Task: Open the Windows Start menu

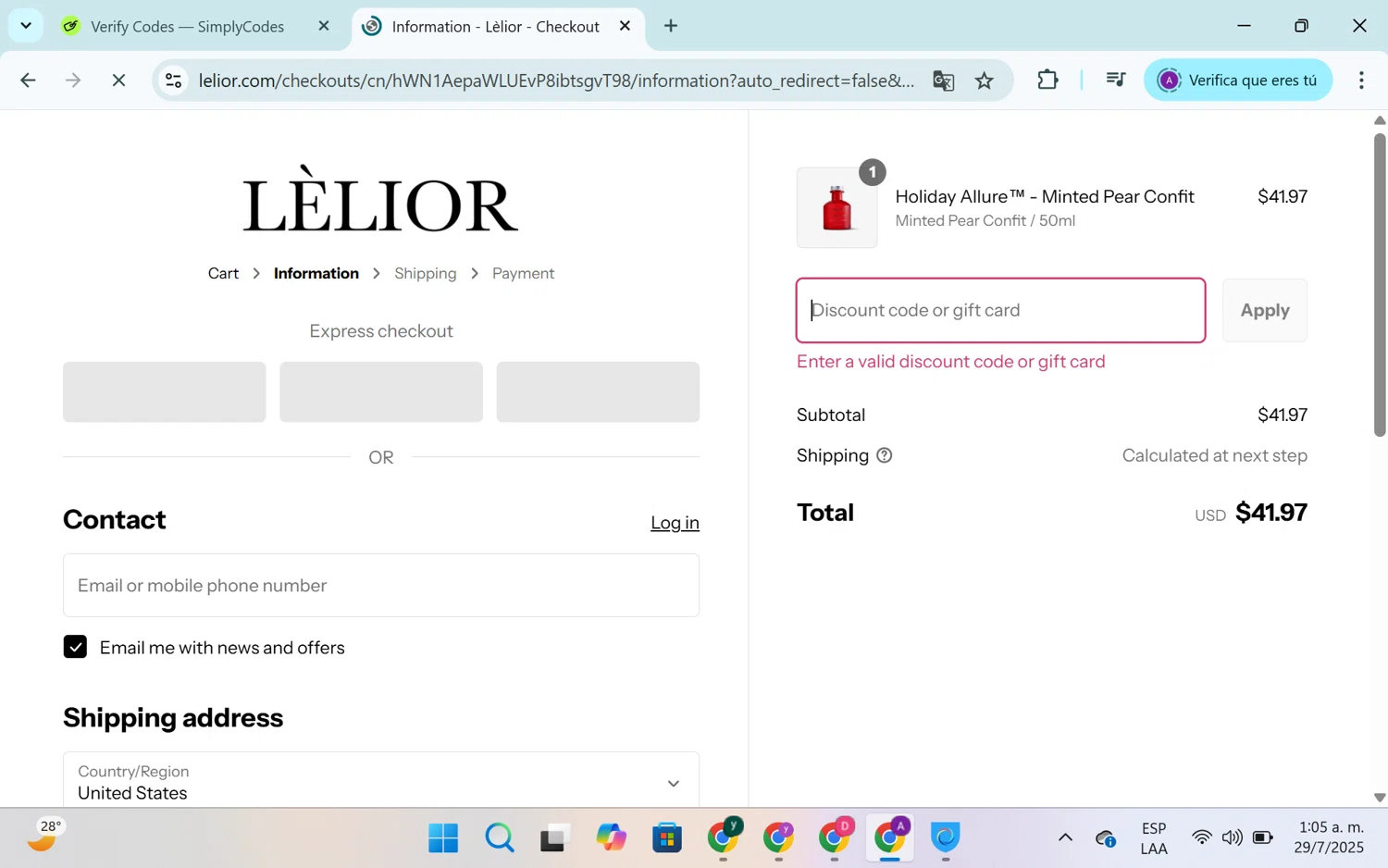Action: pos(443,837)
